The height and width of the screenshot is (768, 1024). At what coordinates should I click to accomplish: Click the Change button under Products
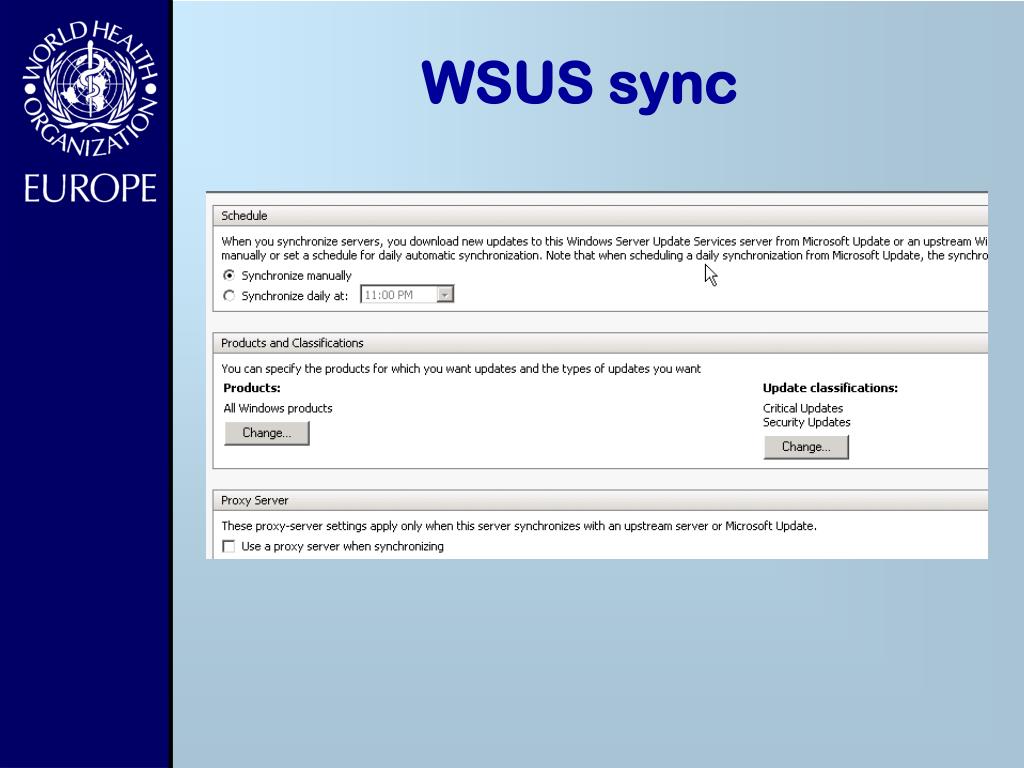click(266, 433)
